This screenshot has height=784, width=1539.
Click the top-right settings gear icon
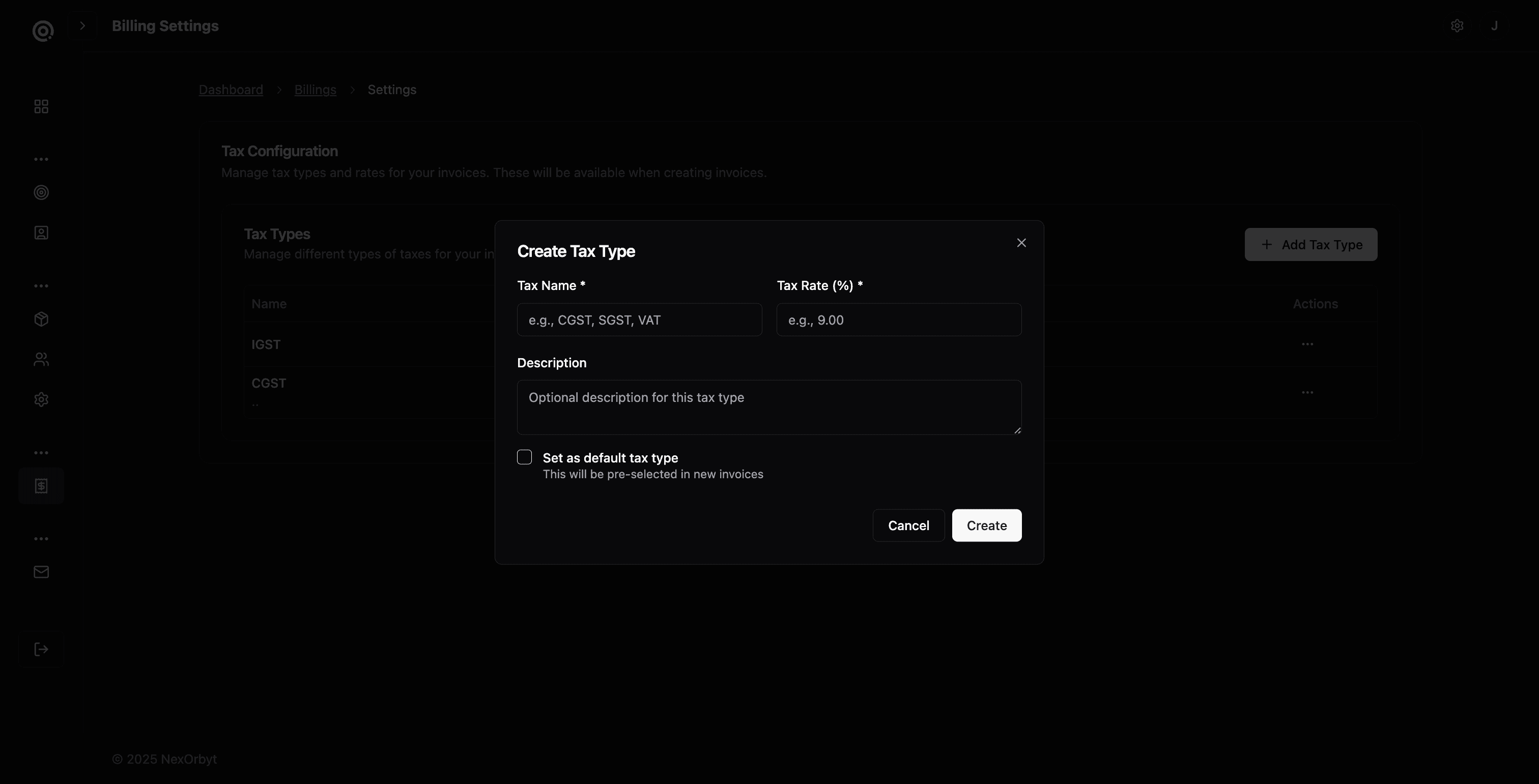pyautogui.click(x=1457, y=25)
